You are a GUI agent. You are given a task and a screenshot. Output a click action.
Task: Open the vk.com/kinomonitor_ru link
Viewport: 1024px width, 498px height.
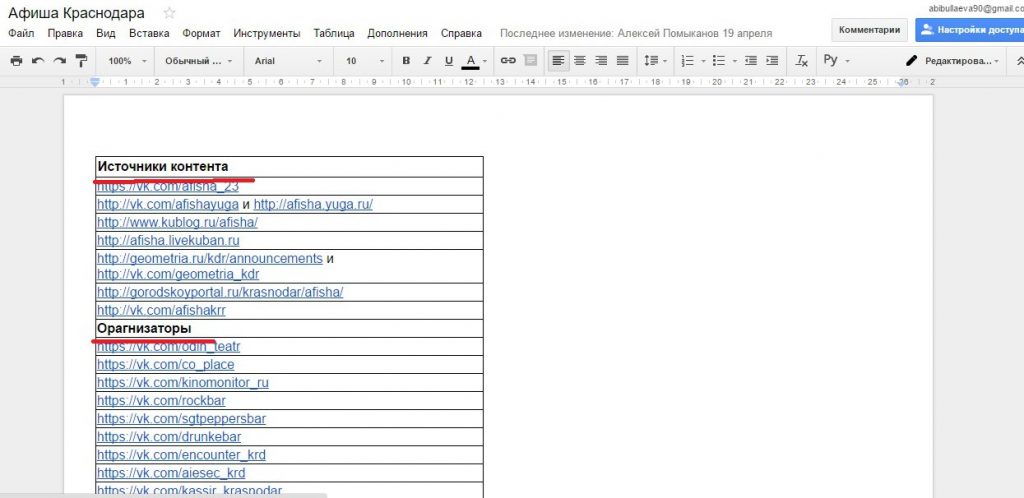click(x=182, y=382)
